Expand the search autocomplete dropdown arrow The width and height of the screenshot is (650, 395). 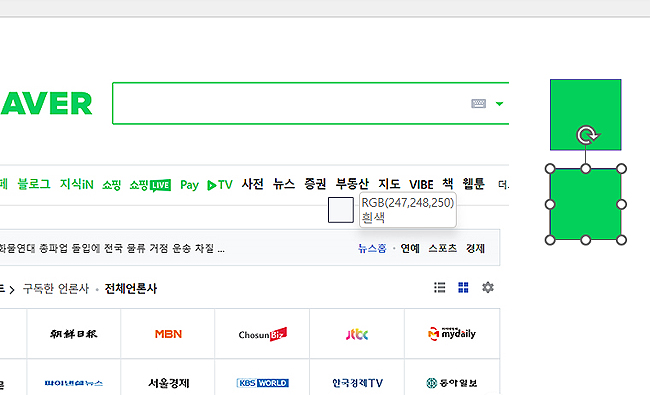click(500, 104)
